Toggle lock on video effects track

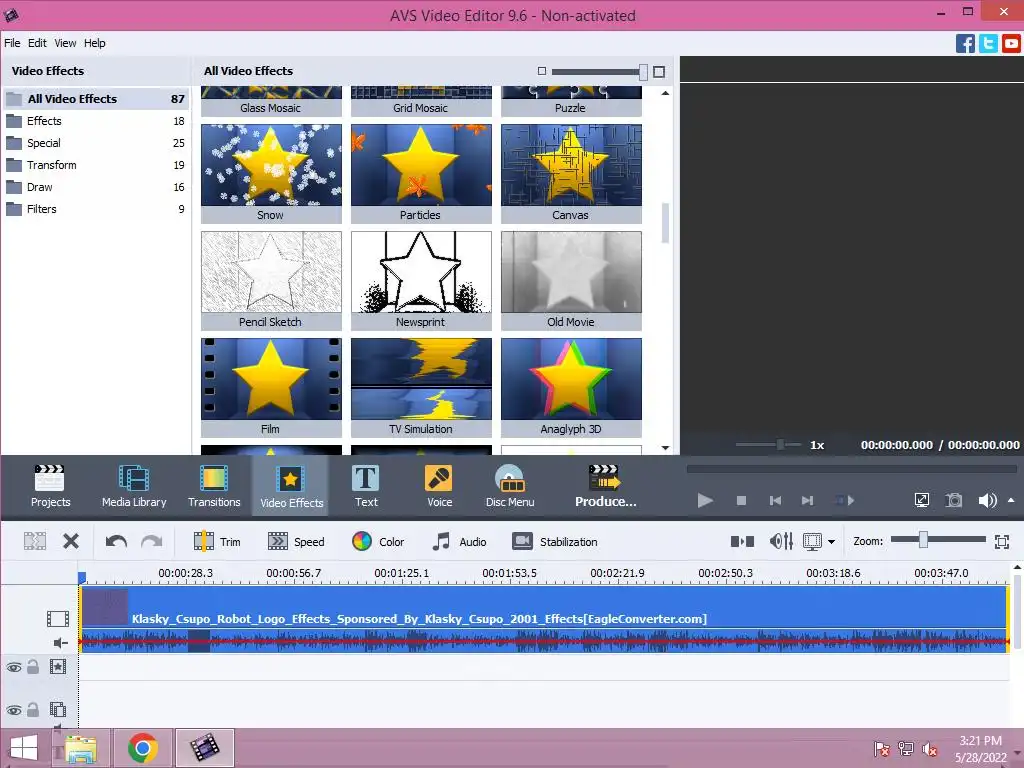[33, 667]
